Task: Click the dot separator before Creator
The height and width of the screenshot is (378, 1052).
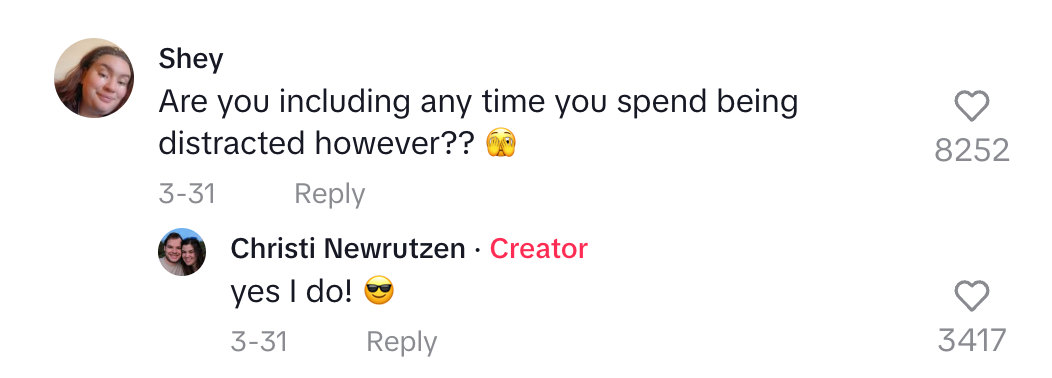Action: [477, 250]
